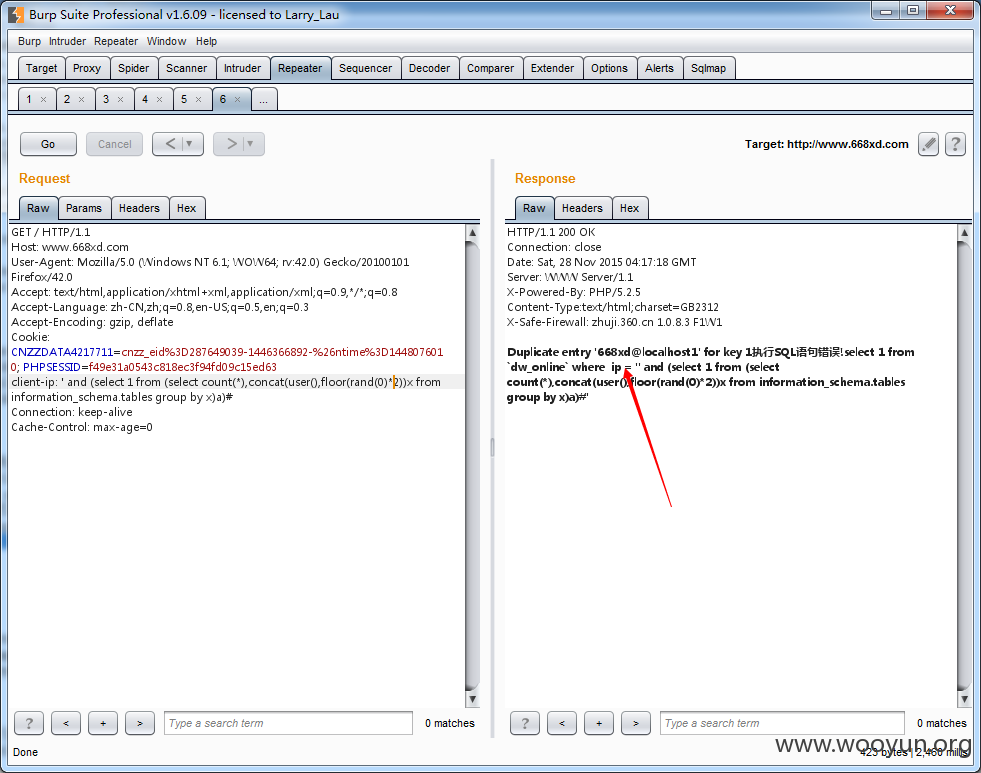Viewport: 981px width, 773px height.
Task: Open history back dropdown arrow
Action: pyautogui.click(x=190, y=144)
